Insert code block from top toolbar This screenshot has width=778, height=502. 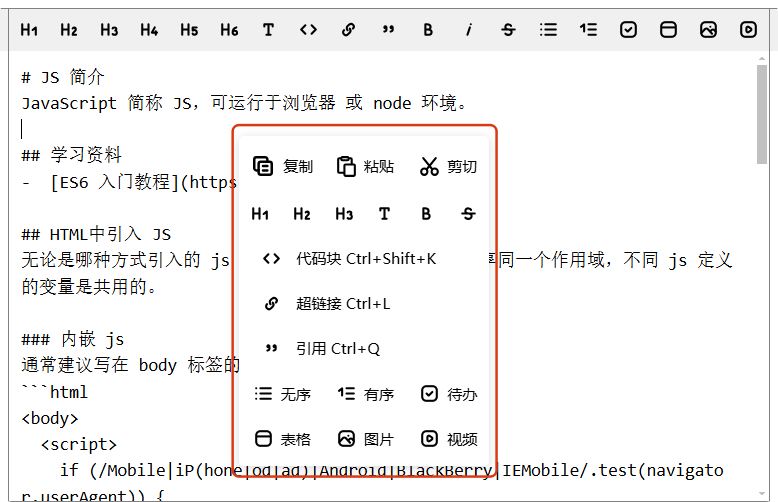[x=308, y=30]
